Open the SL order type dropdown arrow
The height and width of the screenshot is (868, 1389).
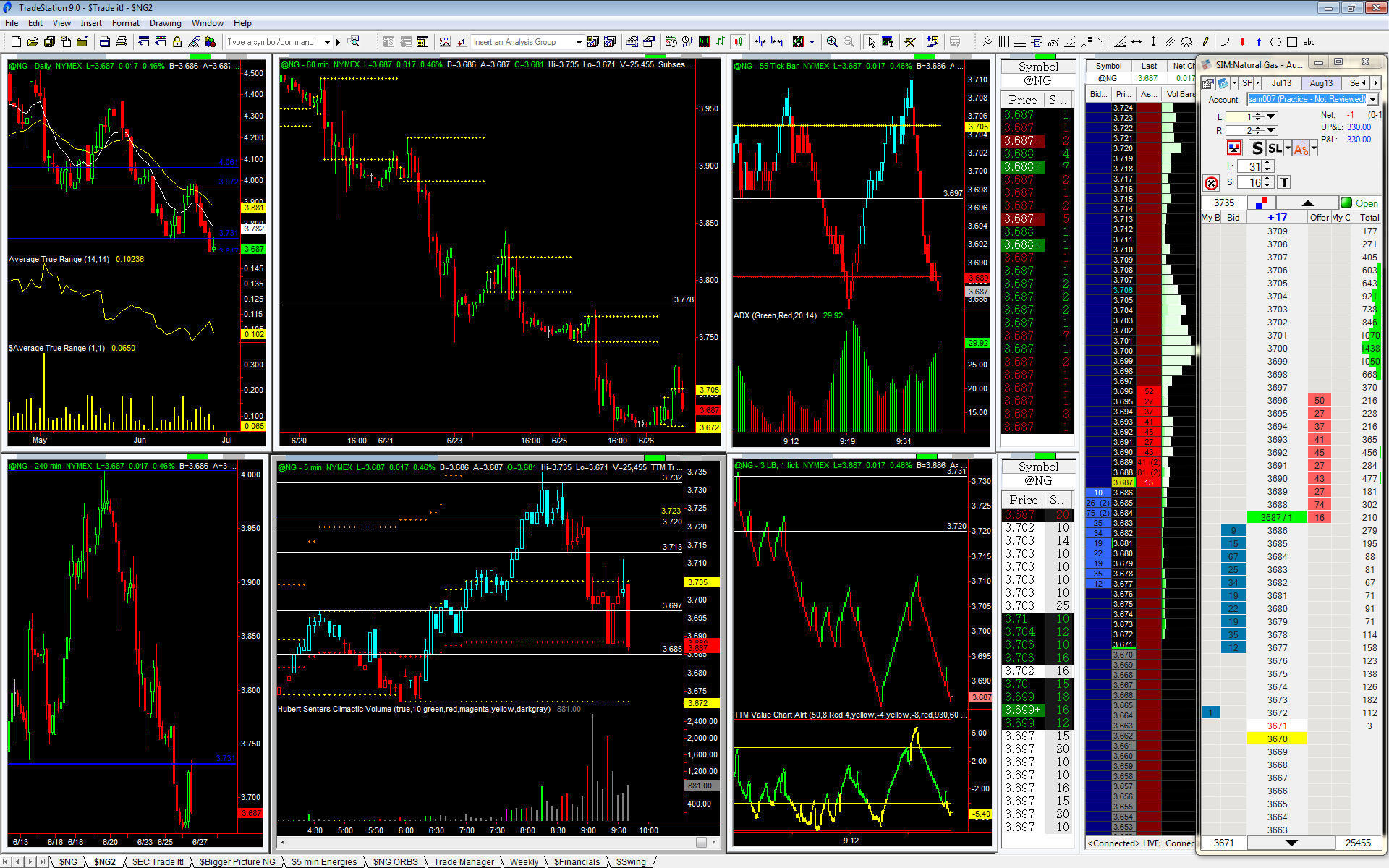coord(1288,148)
